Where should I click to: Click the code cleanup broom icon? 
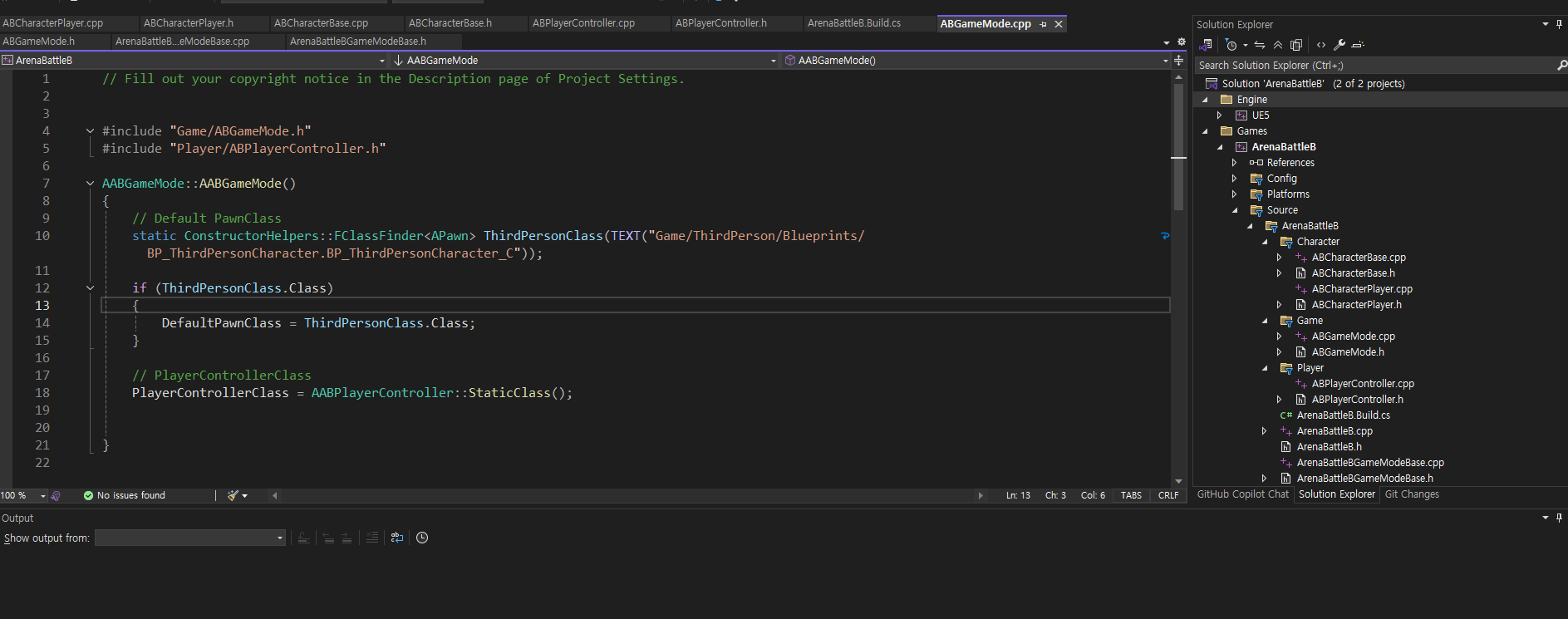click(233, 495)
